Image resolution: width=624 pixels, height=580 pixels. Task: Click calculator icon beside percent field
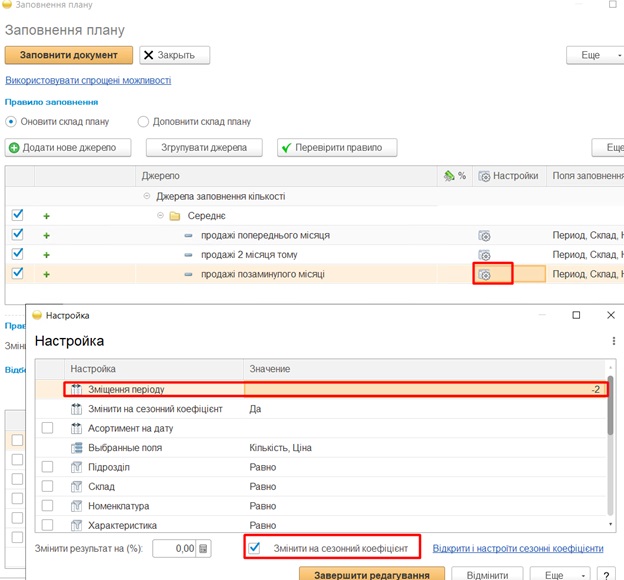[x=203, y=548]
